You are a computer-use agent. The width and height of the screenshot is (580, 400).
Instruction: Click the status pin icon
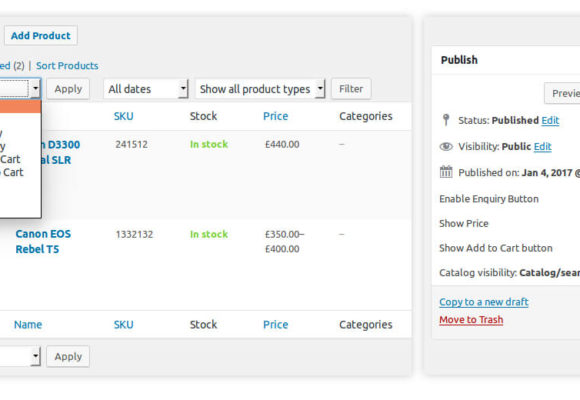446,120
